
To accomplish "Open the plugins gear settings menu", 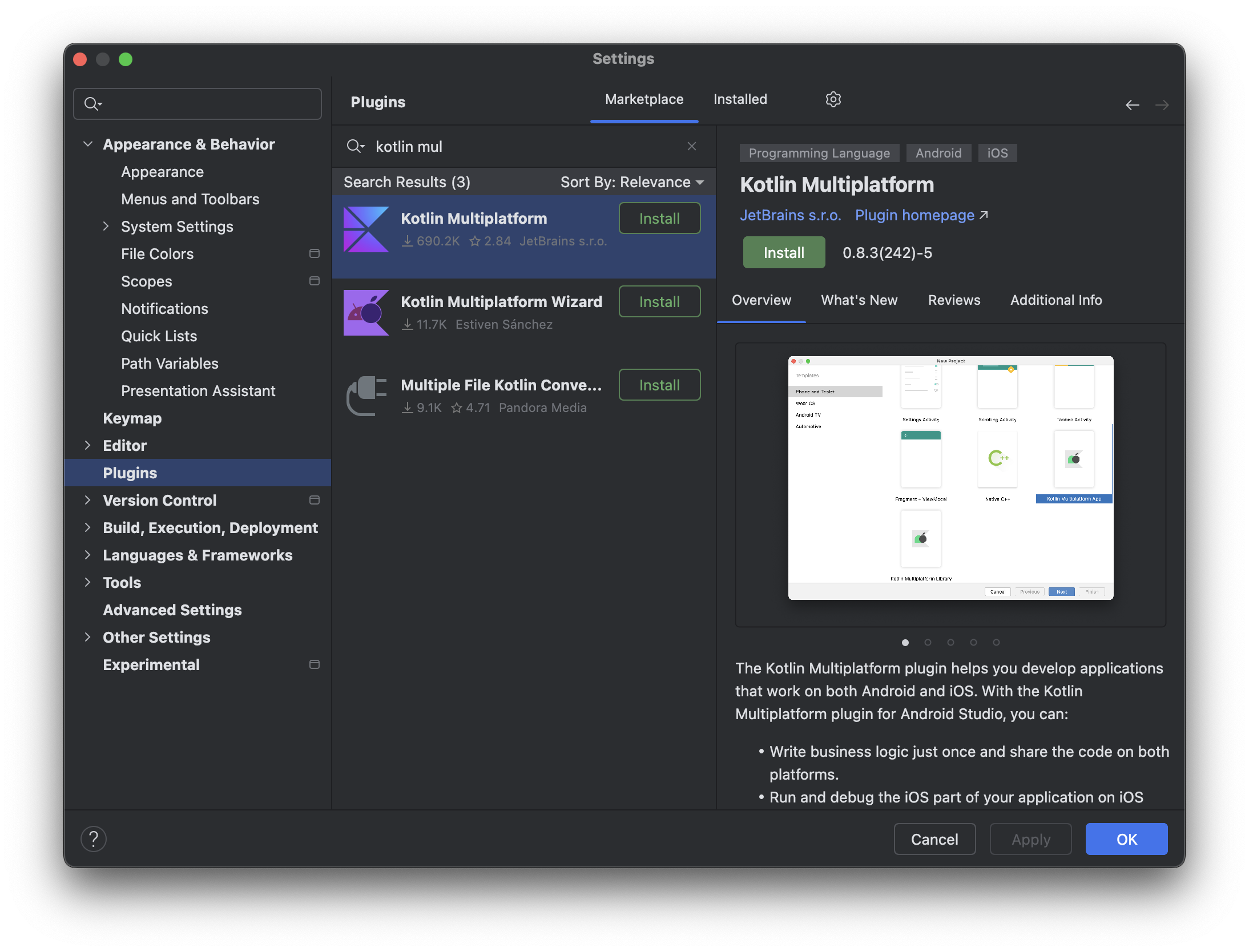I will [x=833, y=99].
